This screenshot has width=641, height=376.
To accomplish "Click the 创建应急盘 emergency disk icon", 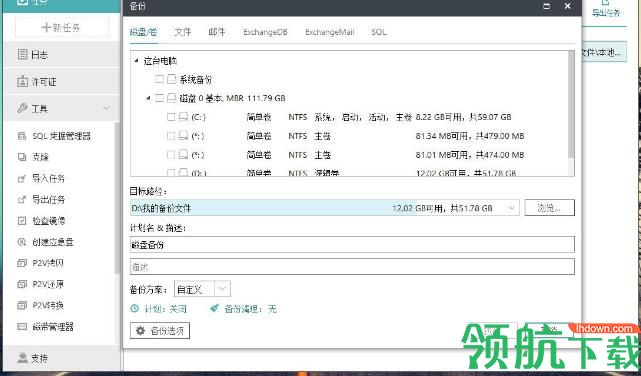I will coord(22,242).
